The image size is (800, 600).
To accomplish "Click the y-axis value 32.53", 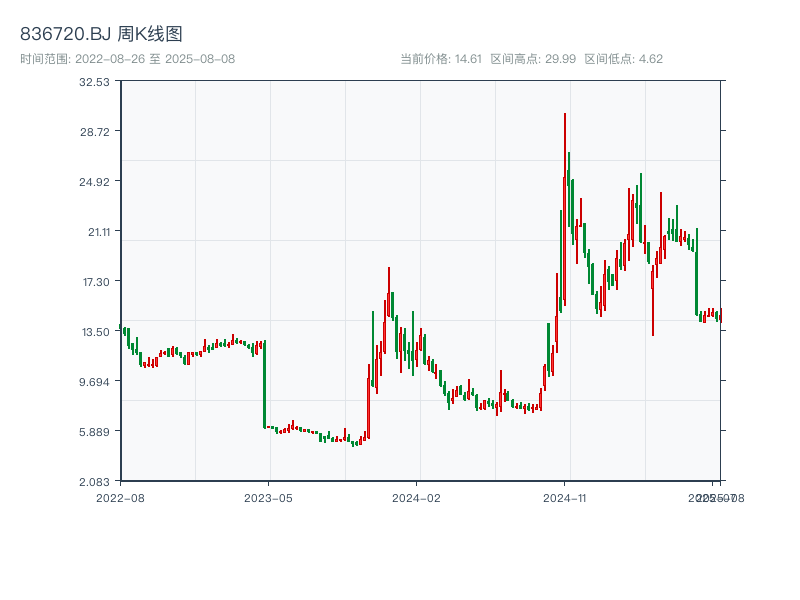I will click(94, 82).
